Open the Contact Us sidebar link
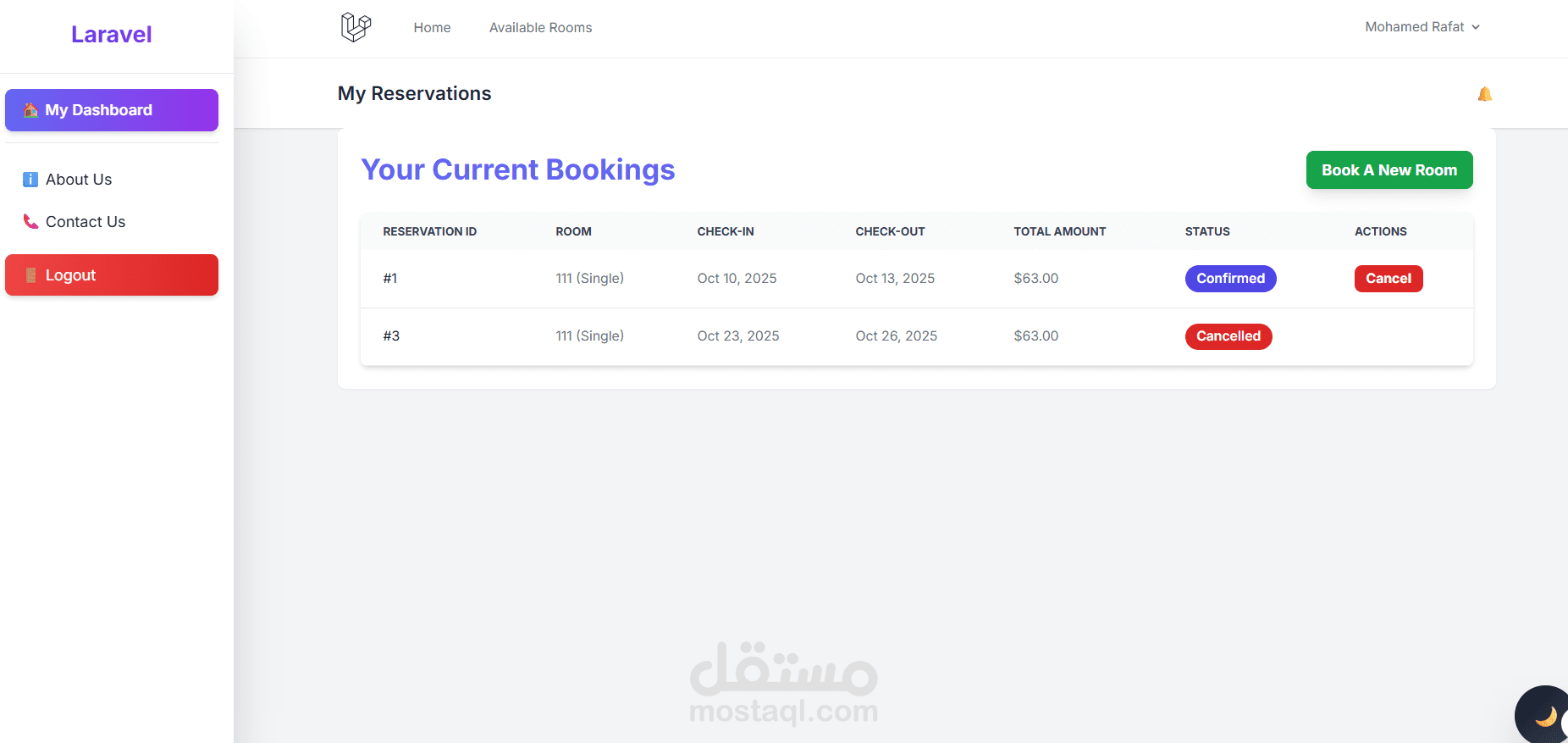Screen dimensions: 1568x743 (86, 222)
